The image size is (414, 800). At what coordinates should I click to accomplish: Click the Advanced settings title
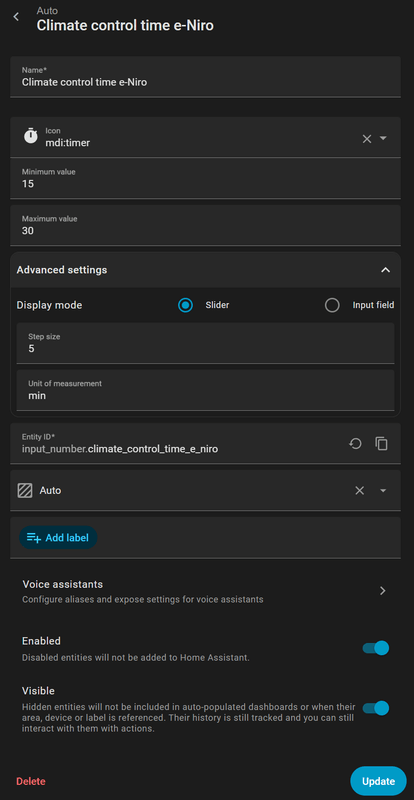click(x=62, y=270)
